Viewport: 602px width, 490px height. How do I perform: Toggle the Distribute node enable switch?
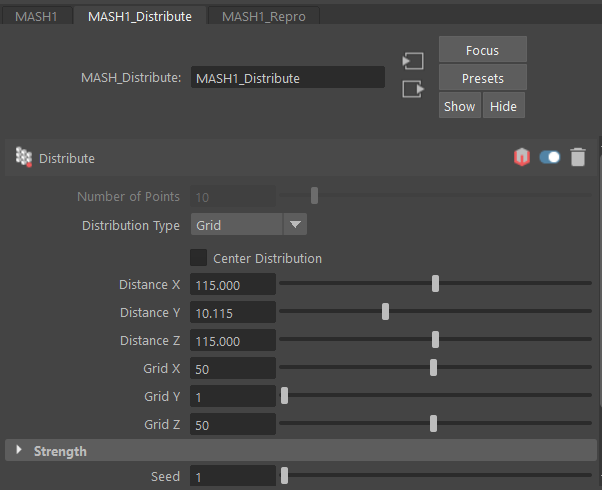[549, 157]
